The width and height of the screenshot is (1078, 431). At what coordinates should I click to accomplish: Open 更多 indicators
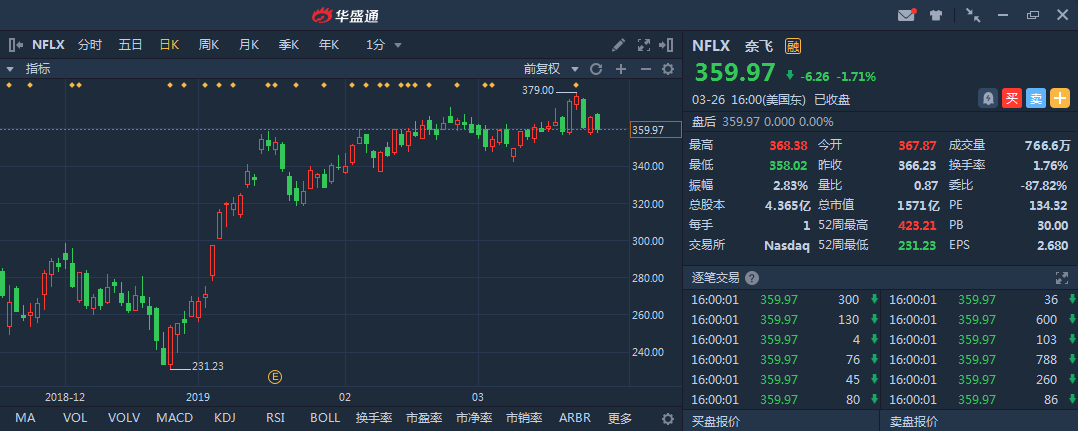coord(619,418)
